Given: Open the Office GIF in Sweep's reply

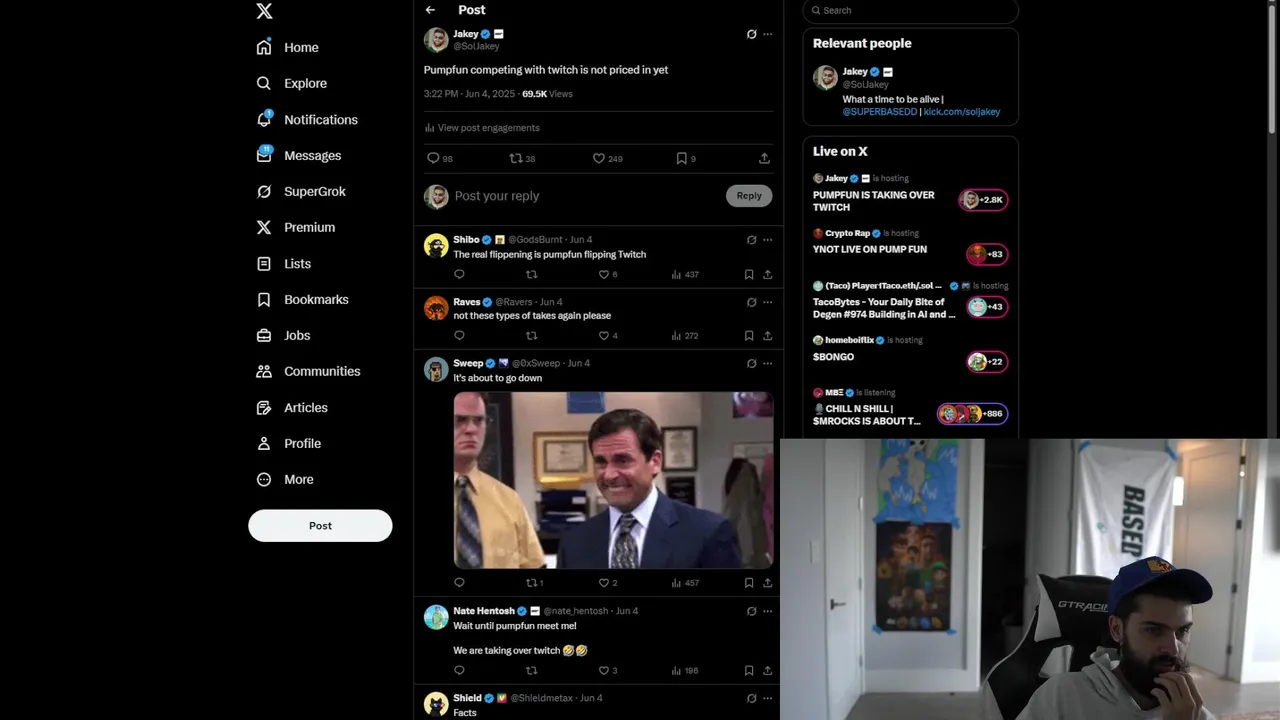Looking at the screenshot, I should [613, 480].
